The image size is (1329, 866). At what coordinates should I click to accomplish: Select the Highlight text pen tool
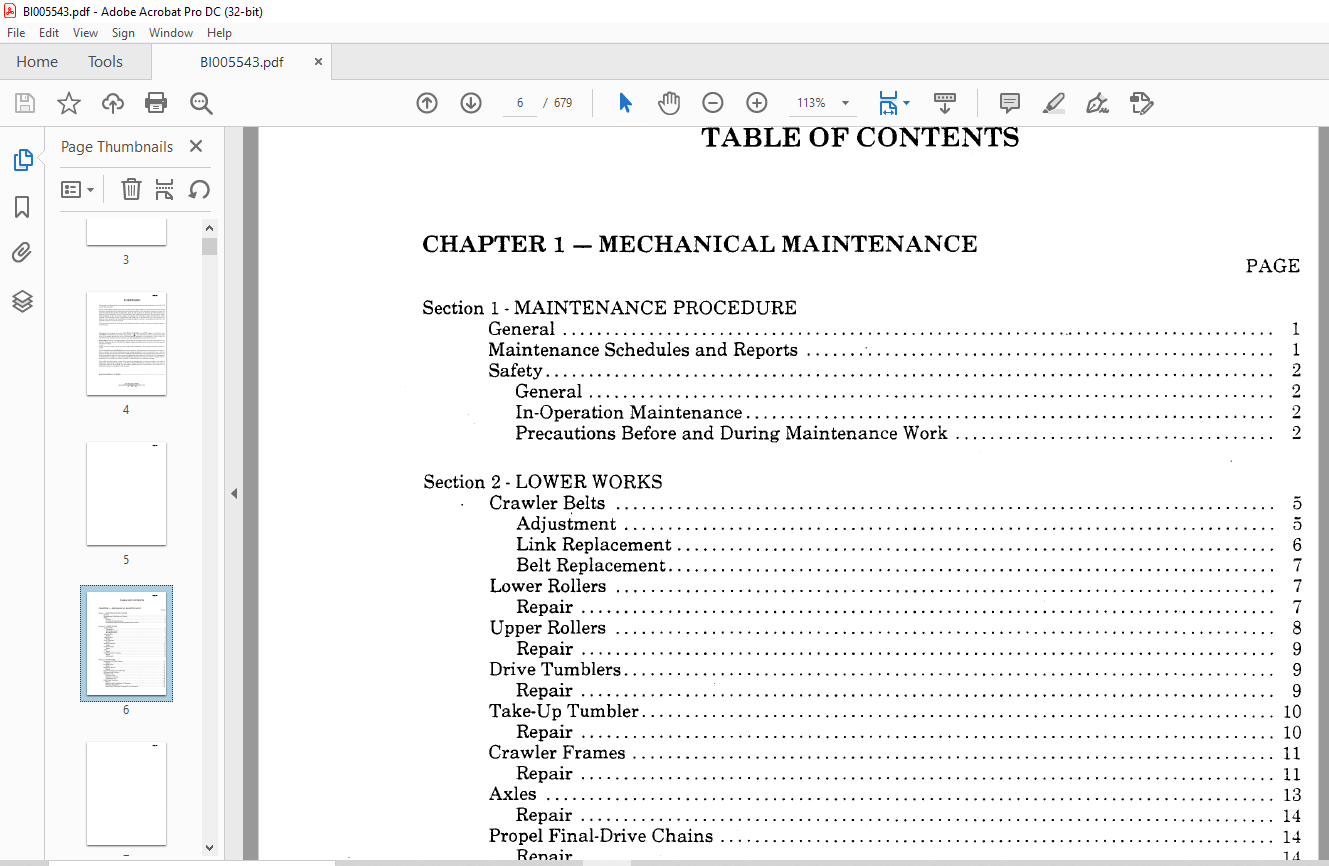point(1054,103)
